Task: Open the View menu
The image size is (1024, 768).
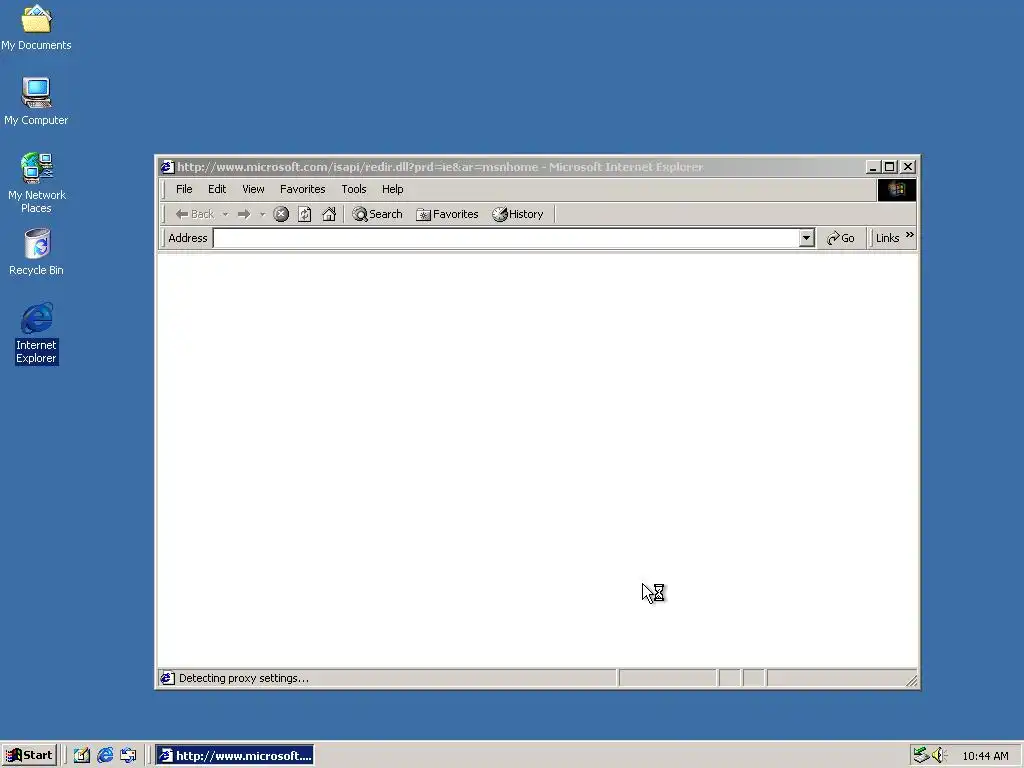Action: 253,189
